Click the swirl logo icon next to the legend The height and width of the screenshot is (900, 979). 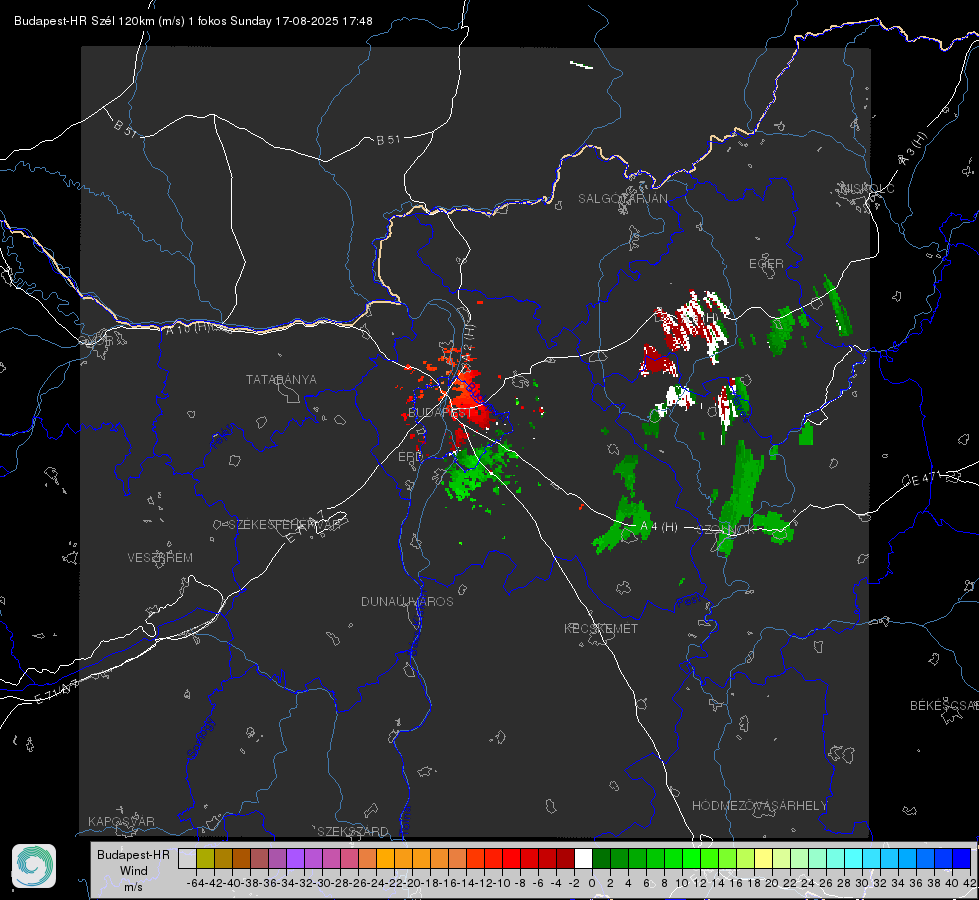click(34, 866)
